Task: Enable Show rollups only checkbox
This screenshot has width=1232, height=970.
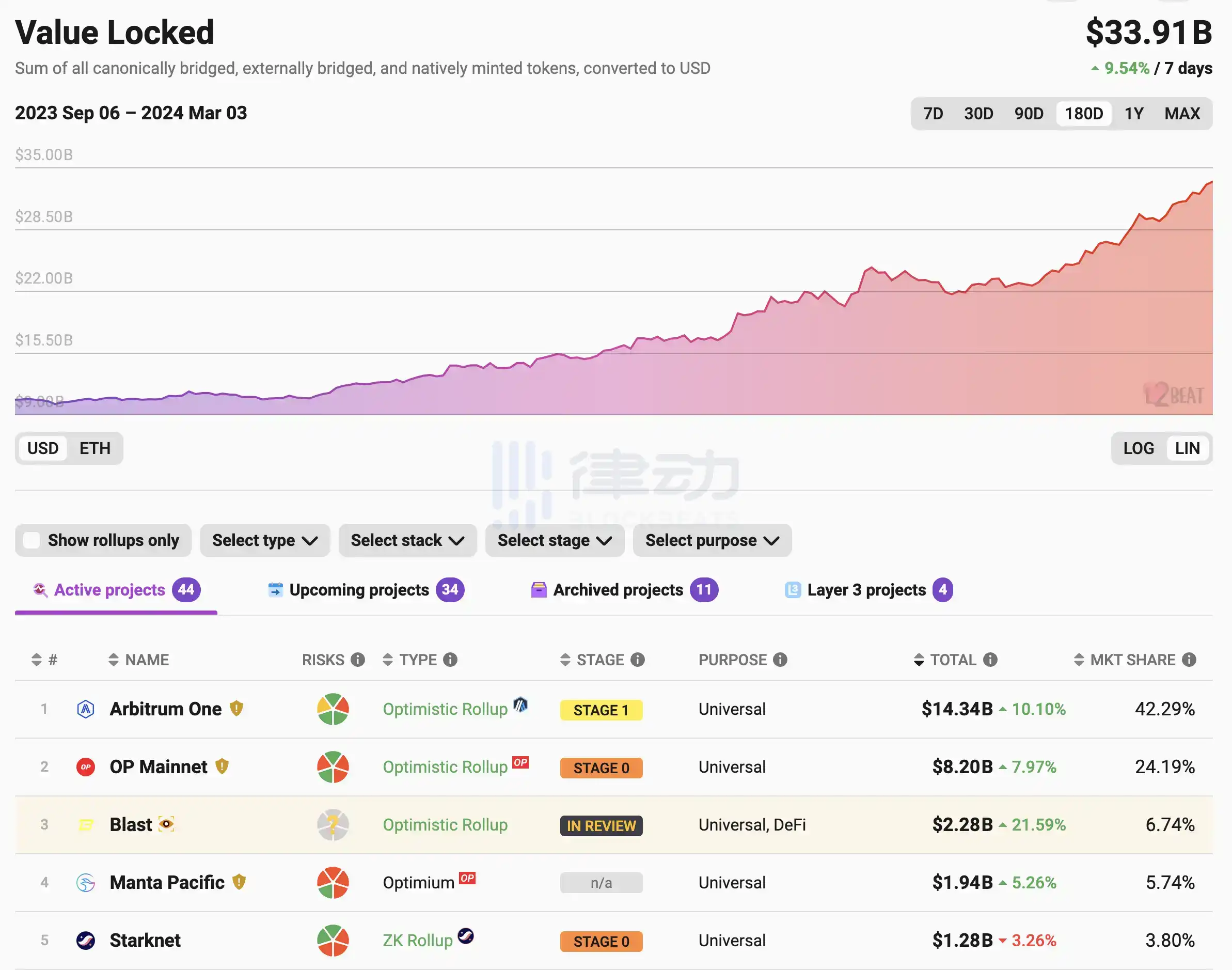Action: click(x=33, y=540)
